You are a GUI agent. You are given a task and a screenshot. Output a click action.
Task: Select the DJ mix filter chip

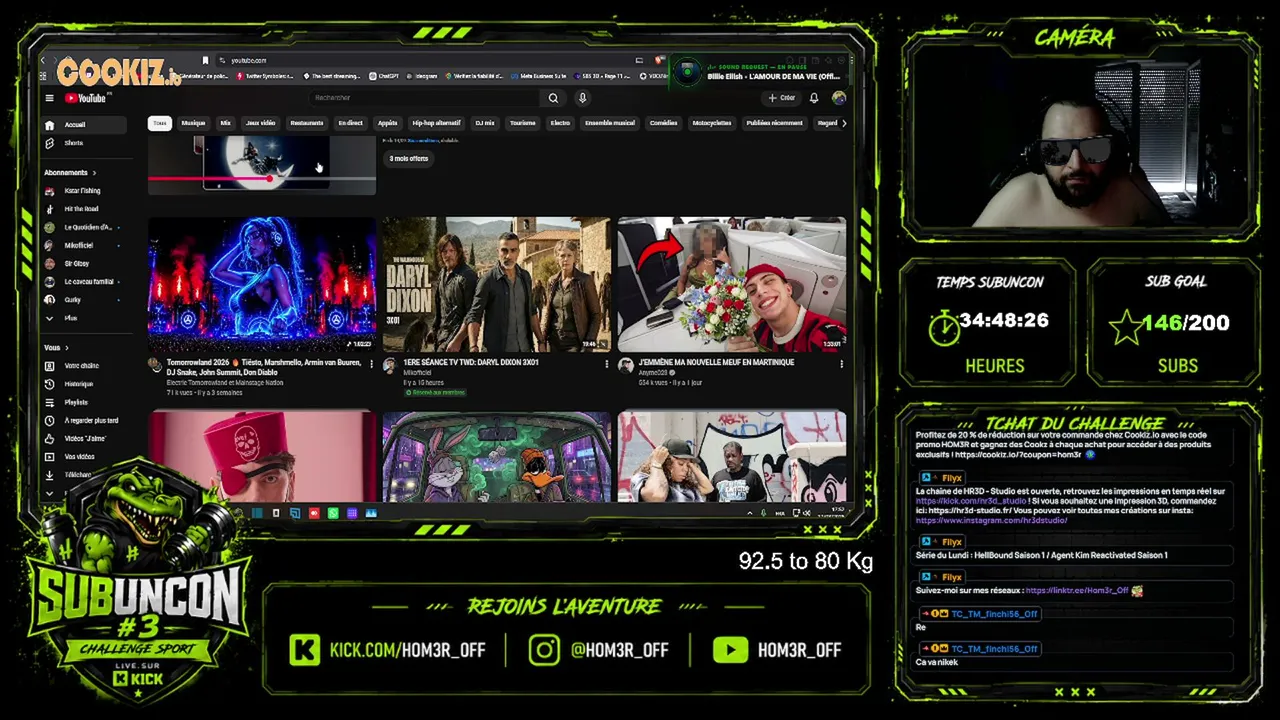(485, 123)
